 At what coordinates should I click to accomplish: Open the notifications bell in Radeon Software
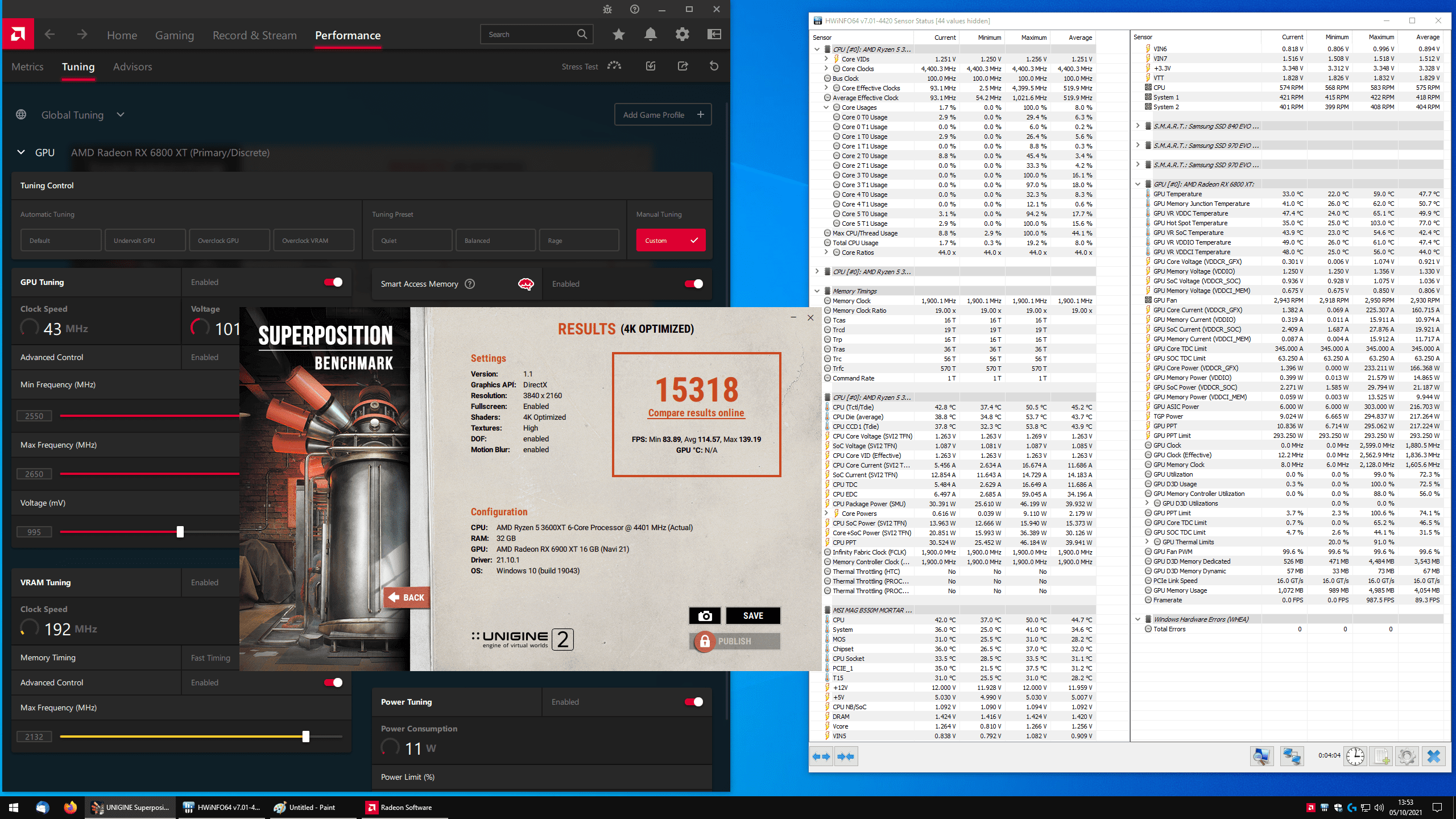(x=651, y=35)
